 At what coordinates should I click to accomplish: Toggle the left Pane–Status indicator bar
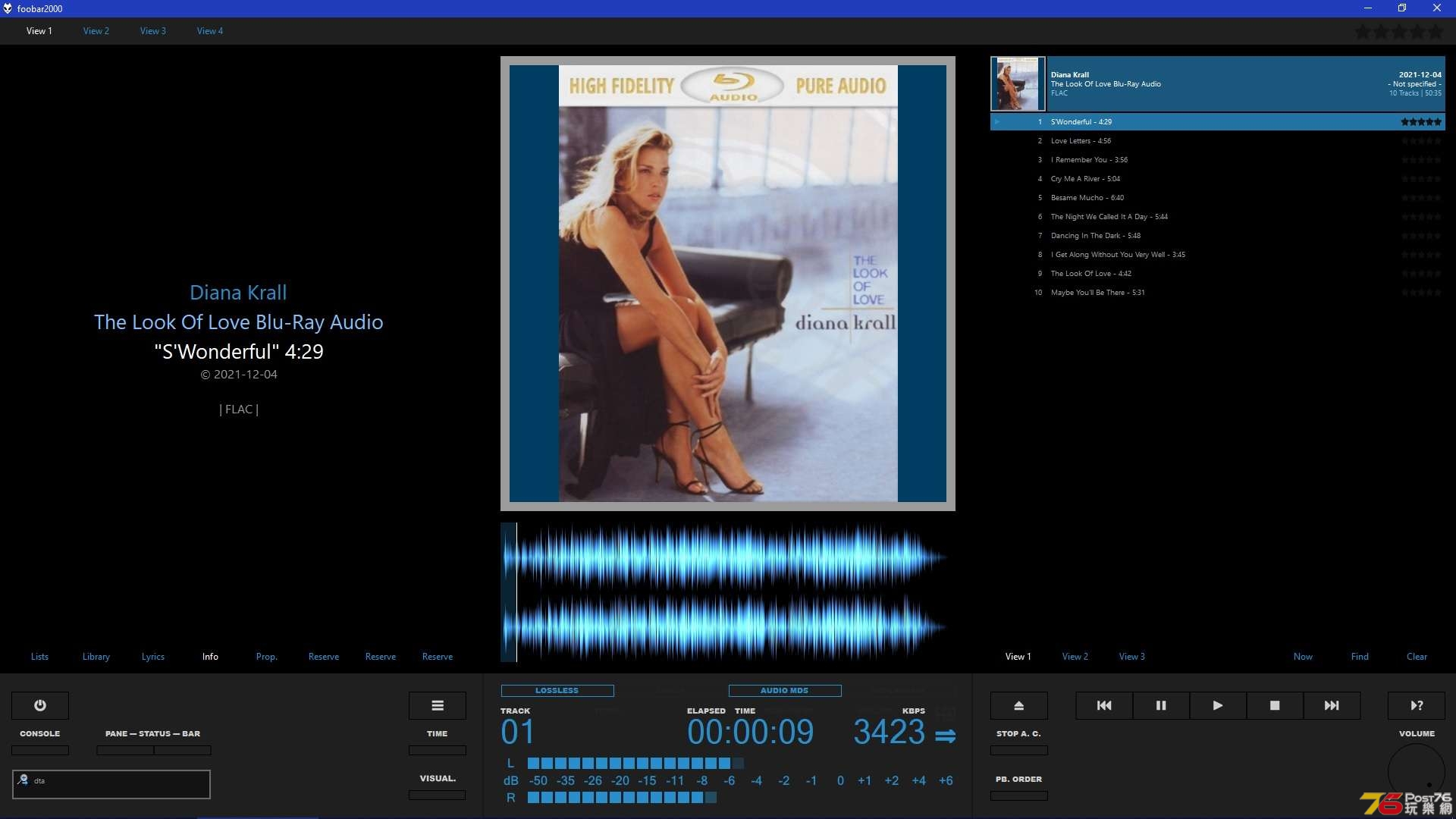click(125, 750)
